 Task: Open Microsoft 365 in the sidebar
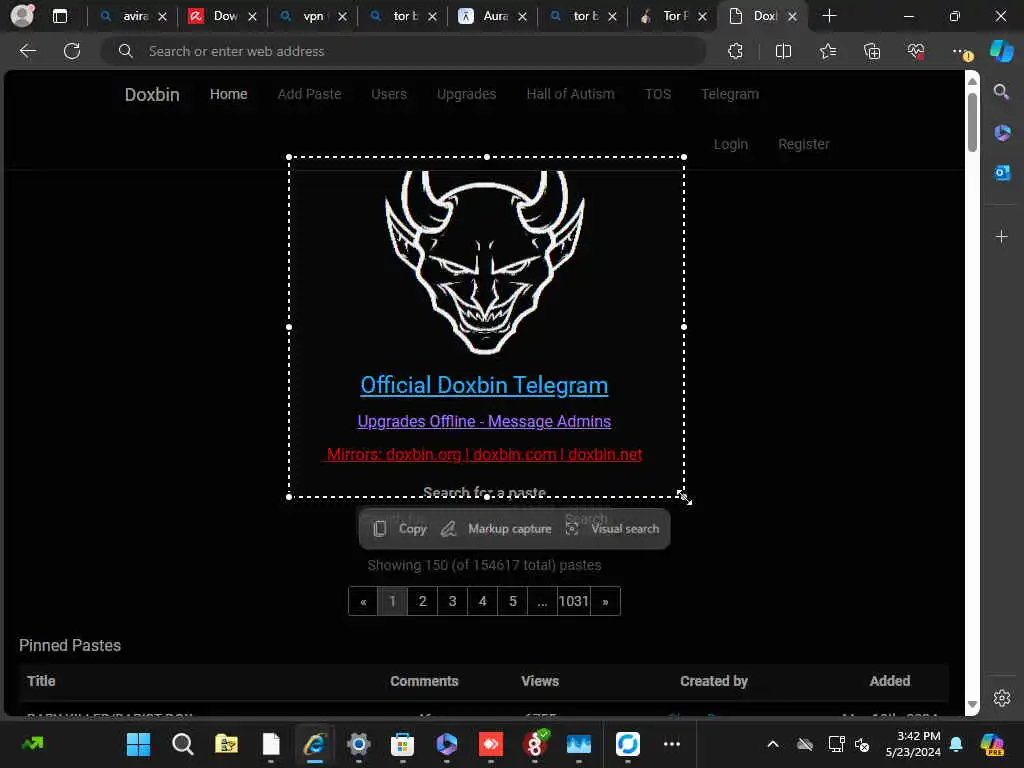click(x=1002, y=133)
